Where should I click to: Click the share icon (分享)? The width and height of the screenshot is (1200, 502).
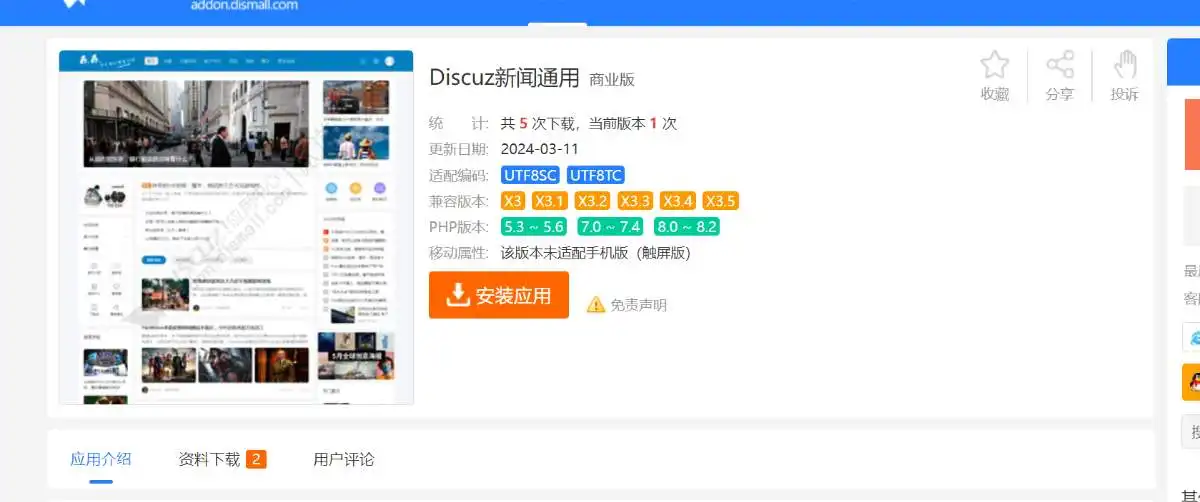(1059, 66)
